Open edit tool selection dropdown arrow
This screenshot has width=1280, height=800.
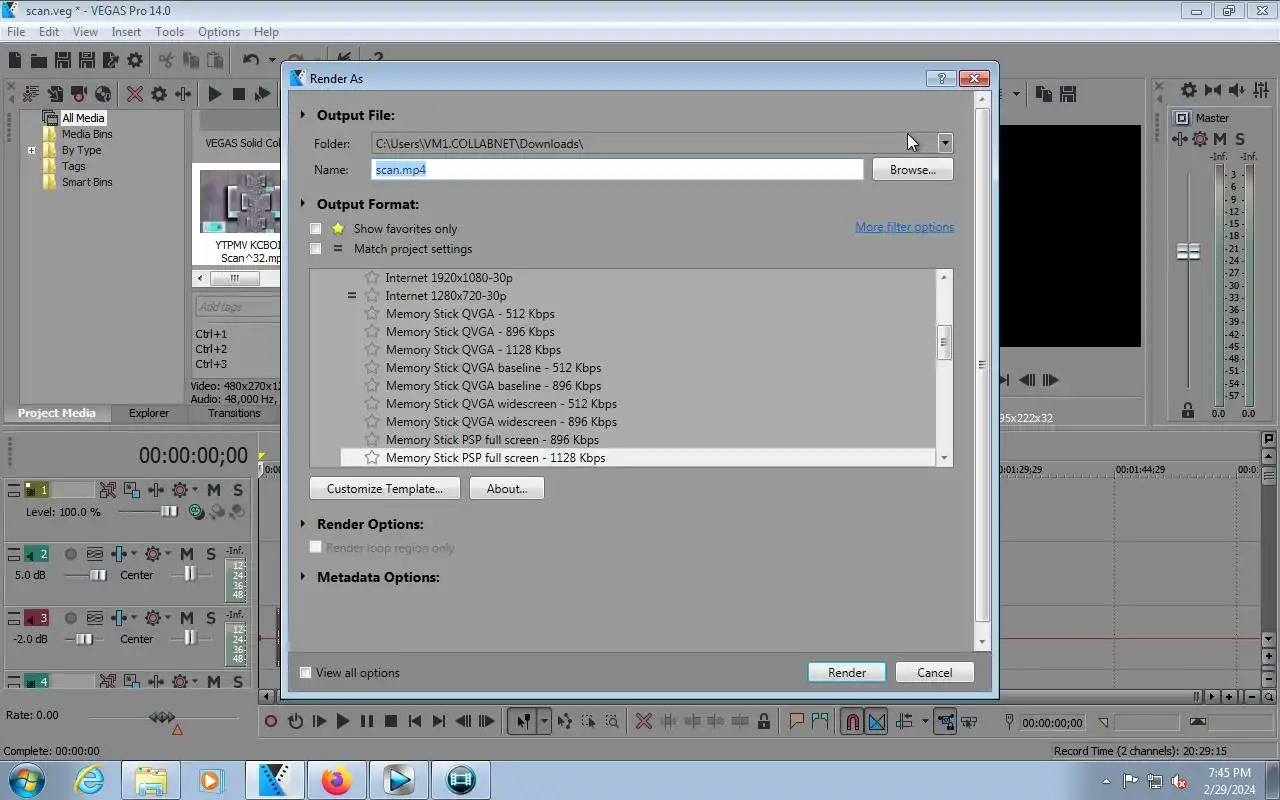[544, 721]
